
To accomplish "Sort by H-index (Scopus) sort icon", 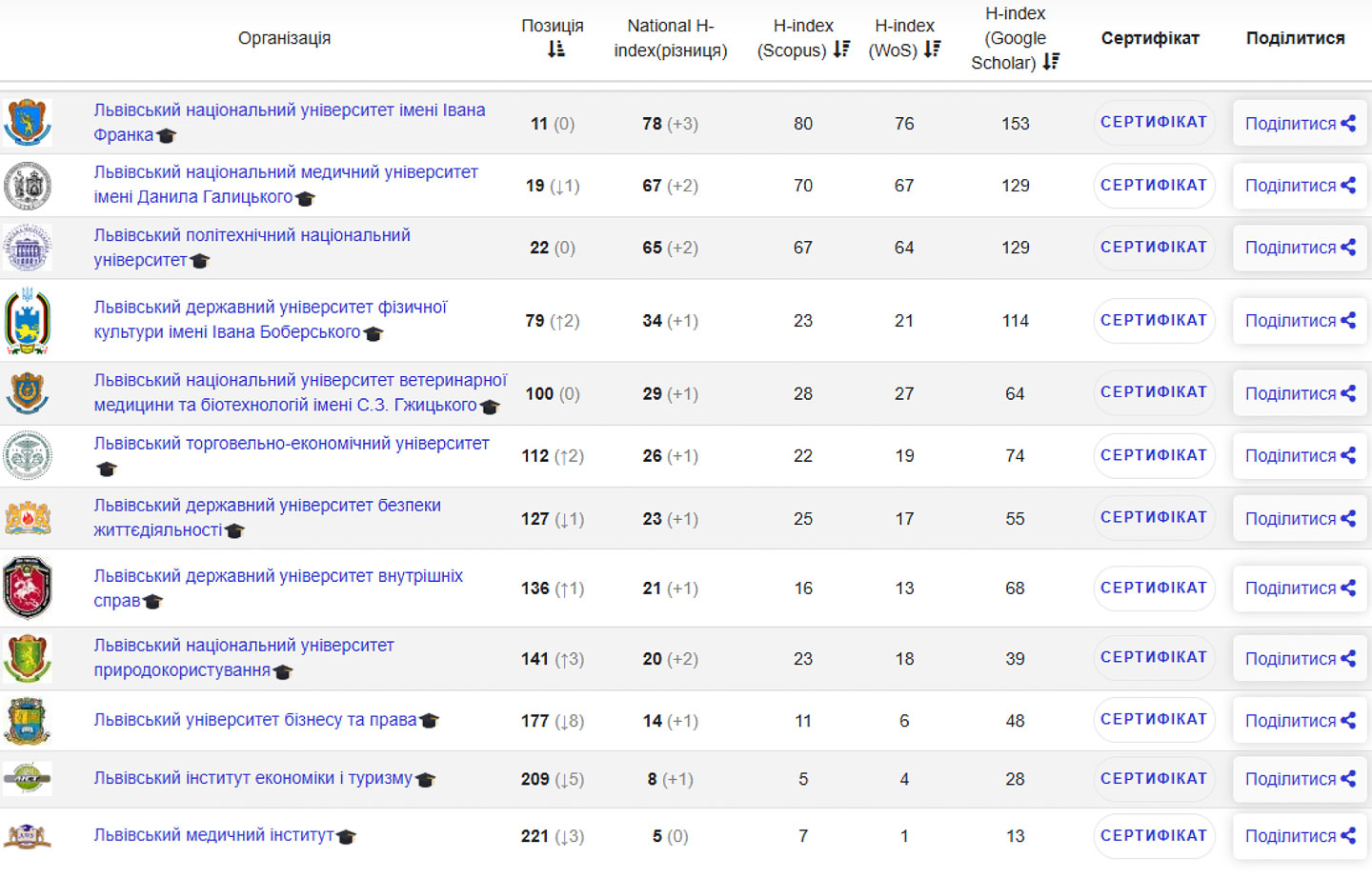I will pyautogui.click(x=841, y=50).
